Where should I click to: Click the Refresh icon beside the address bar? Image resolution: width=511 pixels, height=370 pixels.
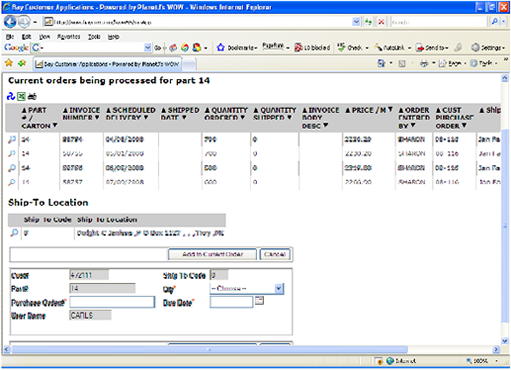click(368, 22)
